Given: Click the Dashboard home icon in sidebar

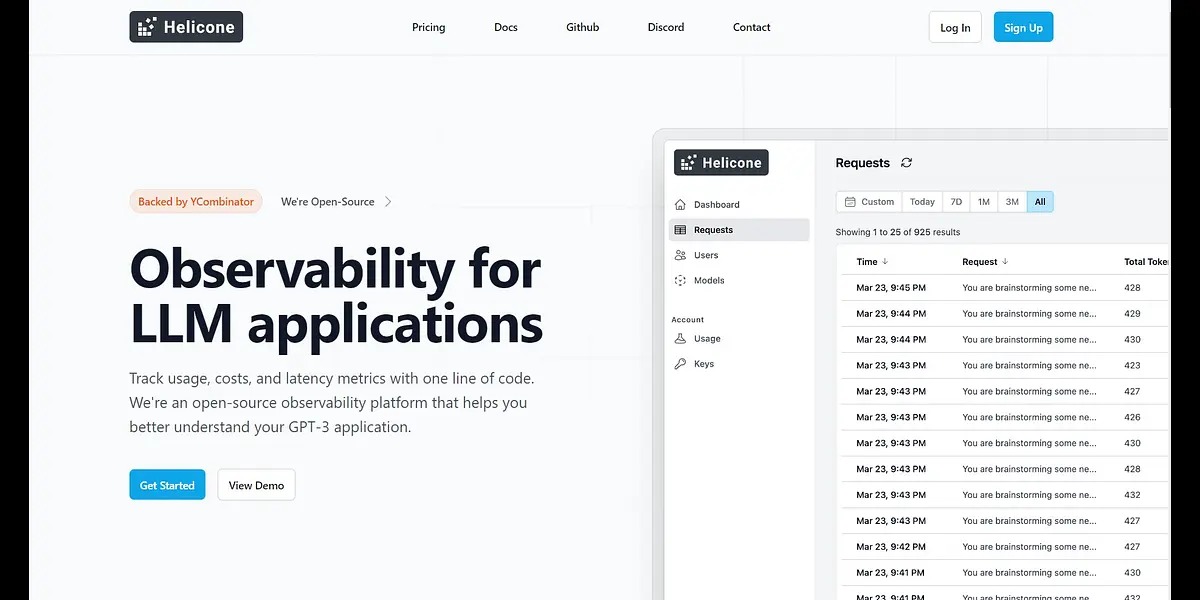Looking at the screenshot, I should (x=681, y=204).
